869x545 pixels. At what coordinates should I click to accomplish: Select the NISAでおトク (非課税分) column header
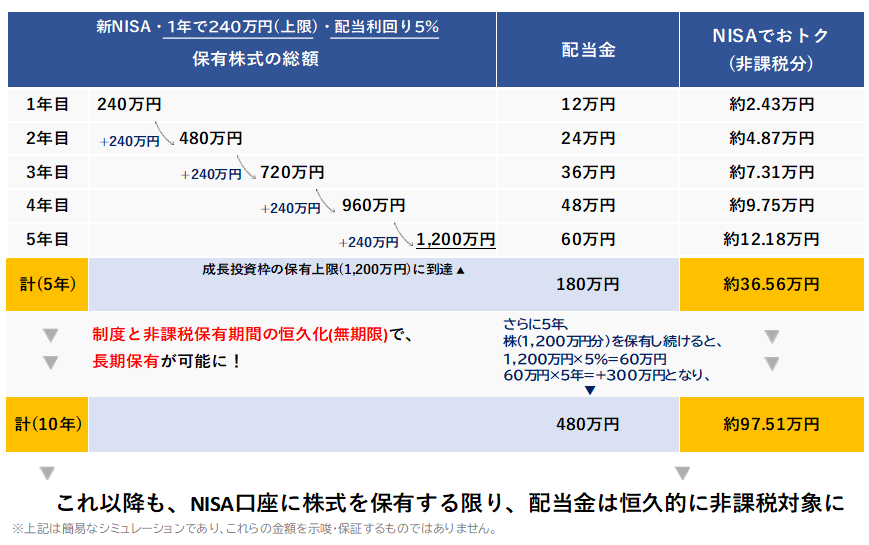[x=770, y=49]
